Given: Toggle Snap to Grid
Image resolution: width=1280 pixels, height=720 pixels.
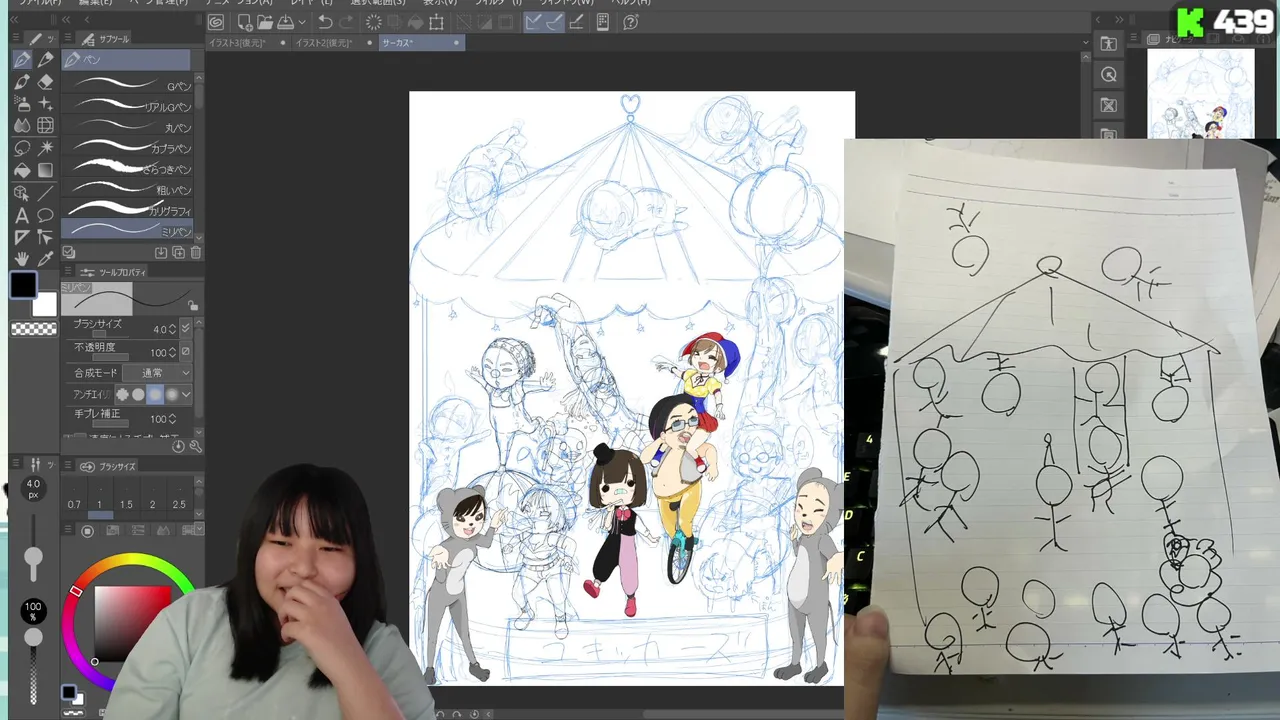Looking at the screenshot, I should [x=577, y=22].
